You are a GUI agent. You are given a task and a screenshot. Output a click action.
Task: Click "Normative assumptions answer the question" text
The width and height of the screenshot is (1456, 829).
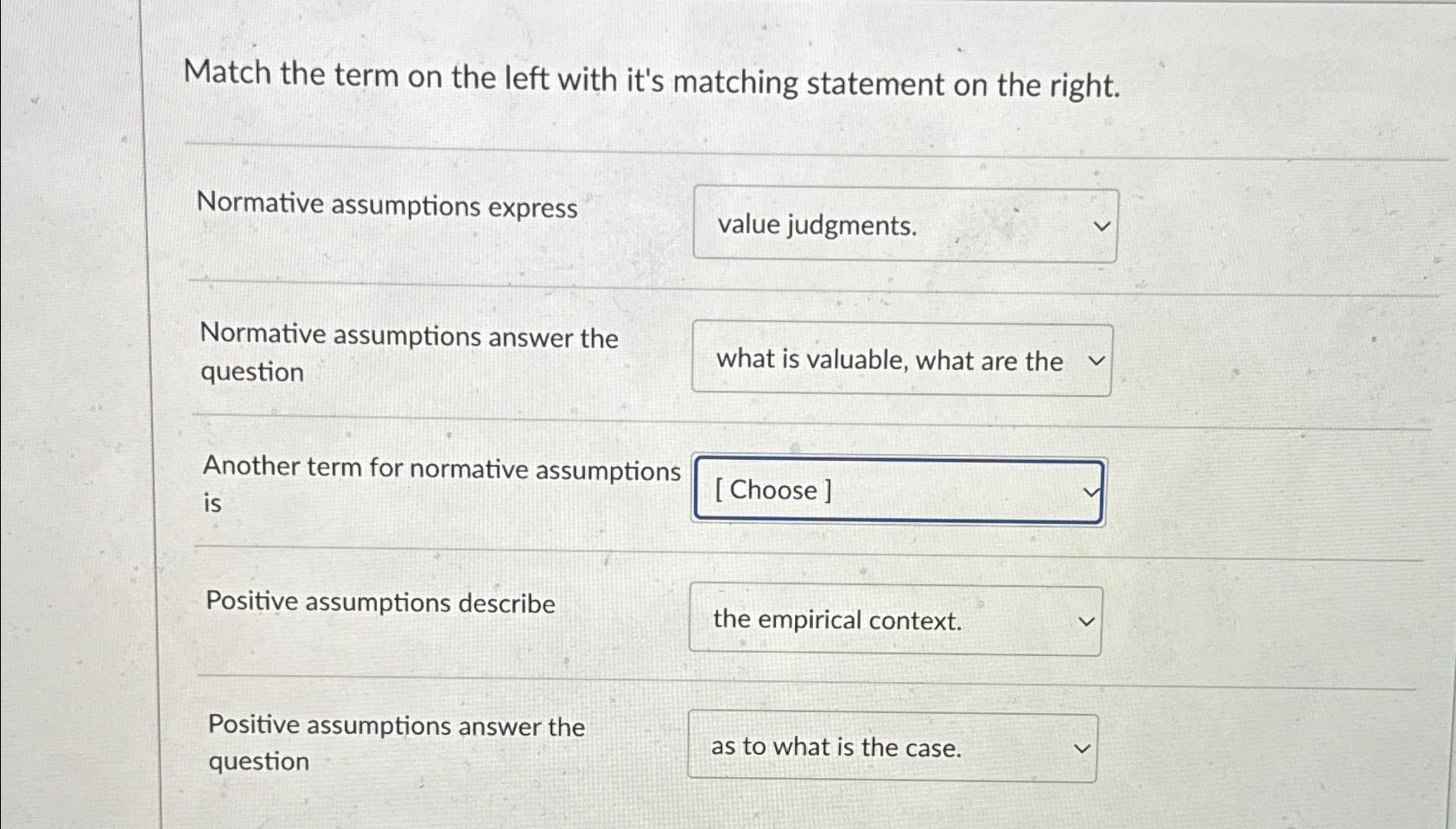coord(408,354)
